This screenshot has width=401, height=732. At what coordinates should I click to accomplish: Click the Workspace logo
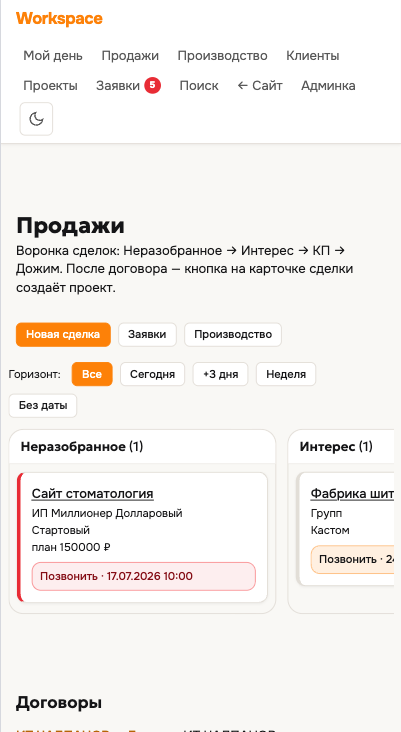click(x=59, y=19)
